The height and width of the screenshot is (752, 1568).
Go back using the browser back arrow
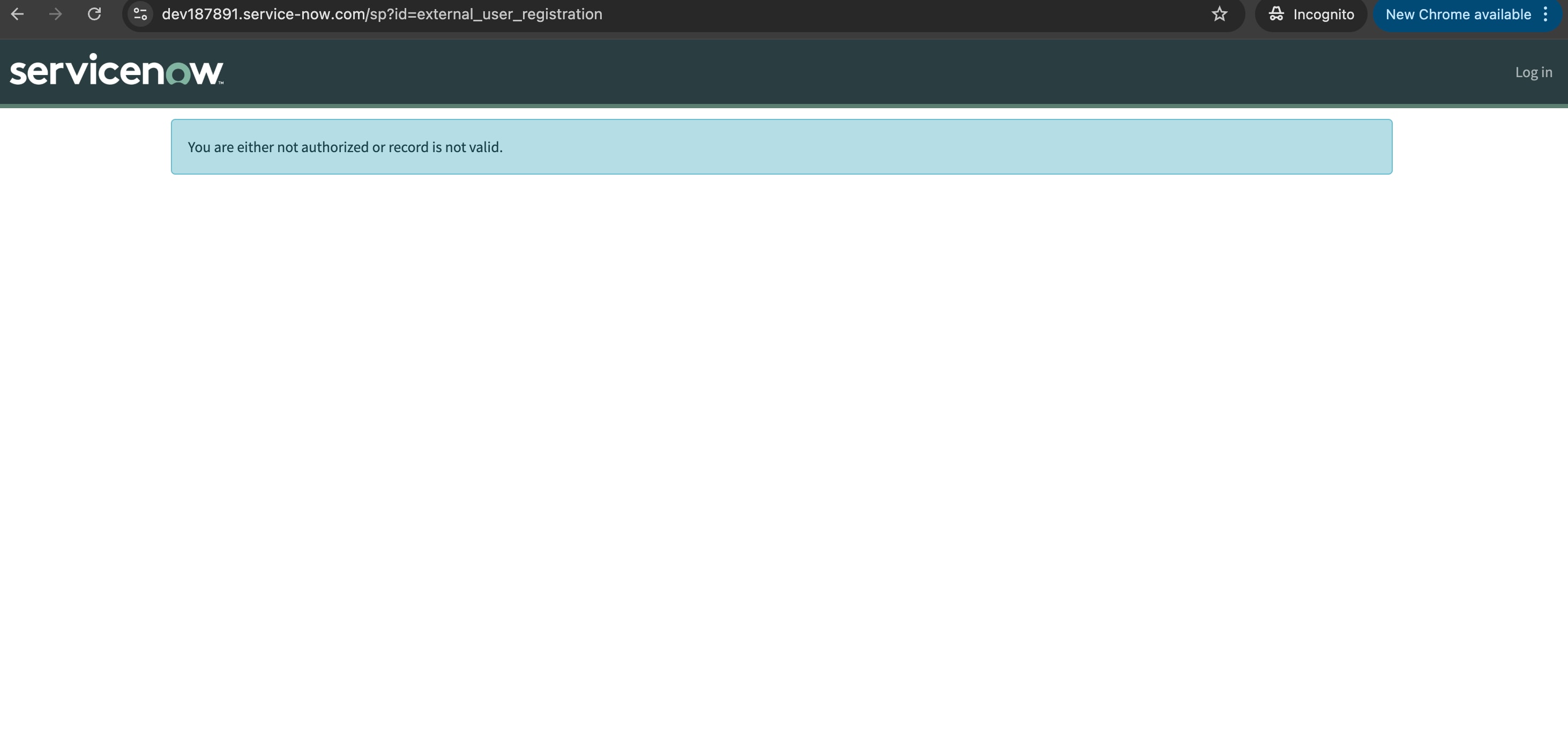(17, 14)
